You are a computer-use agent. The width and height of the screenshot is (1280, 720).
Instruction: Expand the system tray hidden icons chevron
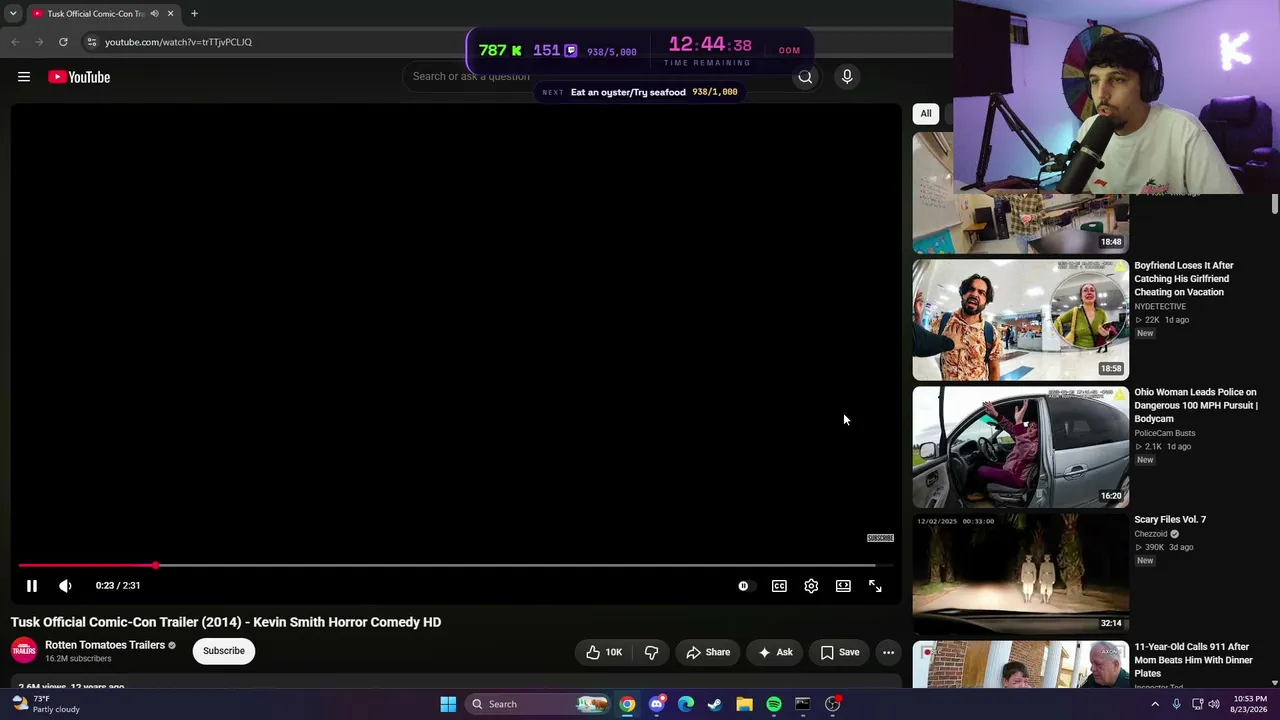point(1155,704)
